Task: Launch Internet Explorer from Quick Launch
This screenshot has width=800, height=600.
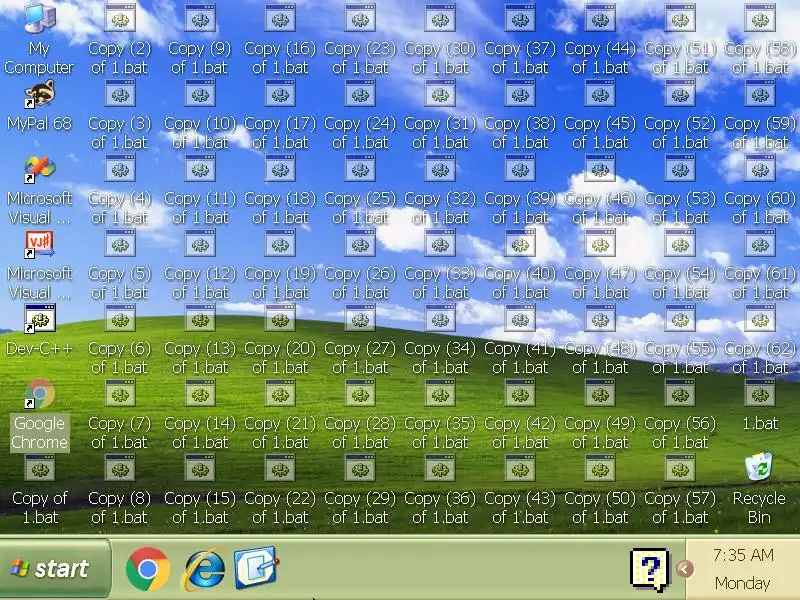Action: click(x=204, y=569)
